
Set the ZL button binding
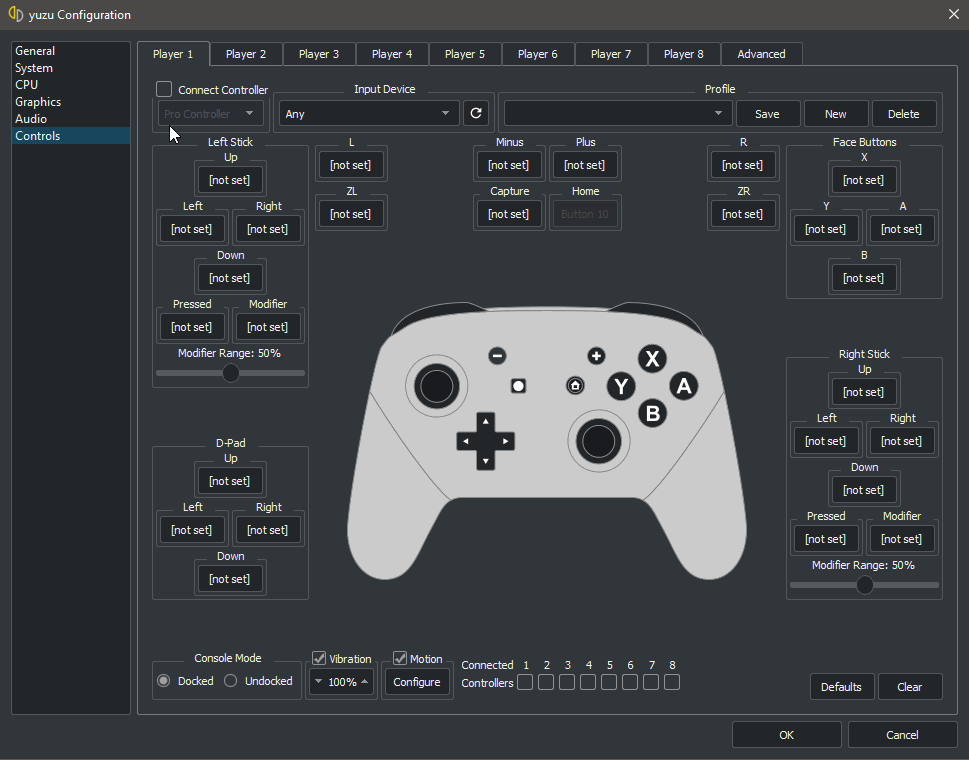351,214
